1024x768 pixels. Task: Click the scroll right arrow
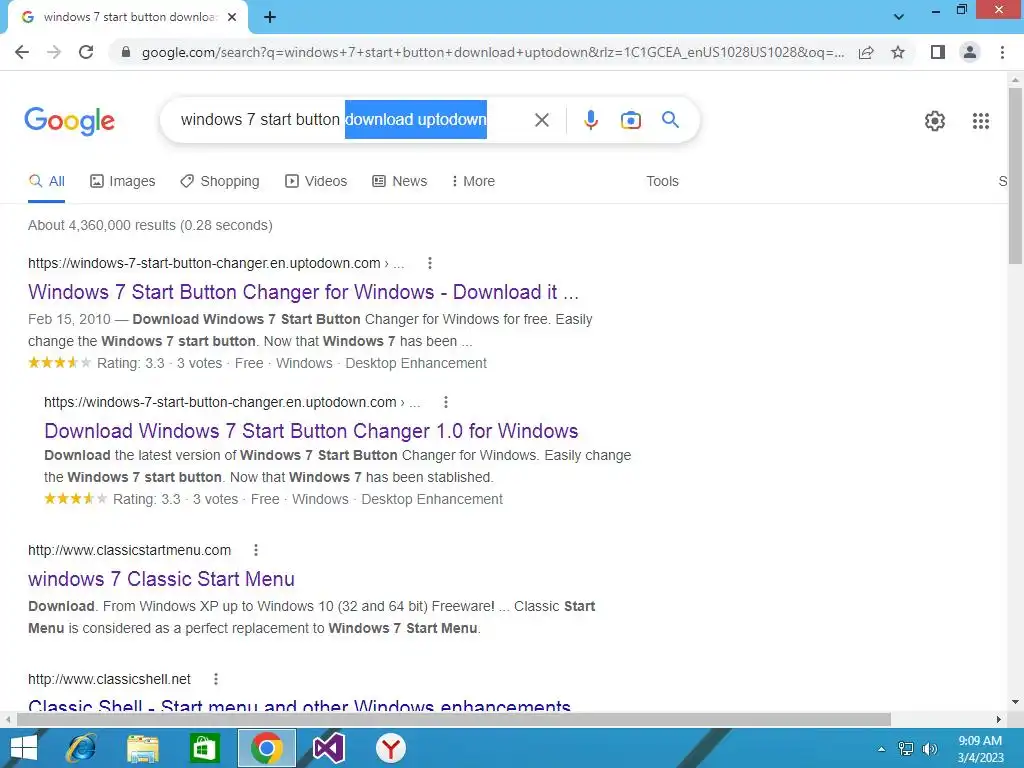(999, 719)
